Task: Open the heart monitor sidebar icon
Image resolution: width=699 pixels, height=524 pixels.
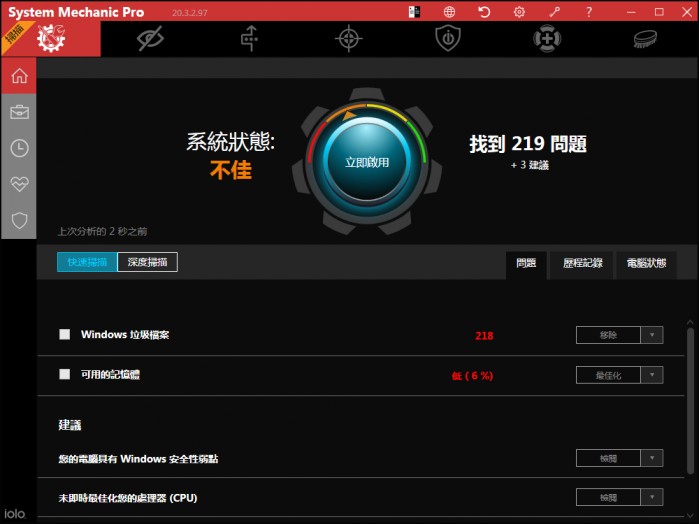Action: 19,184
